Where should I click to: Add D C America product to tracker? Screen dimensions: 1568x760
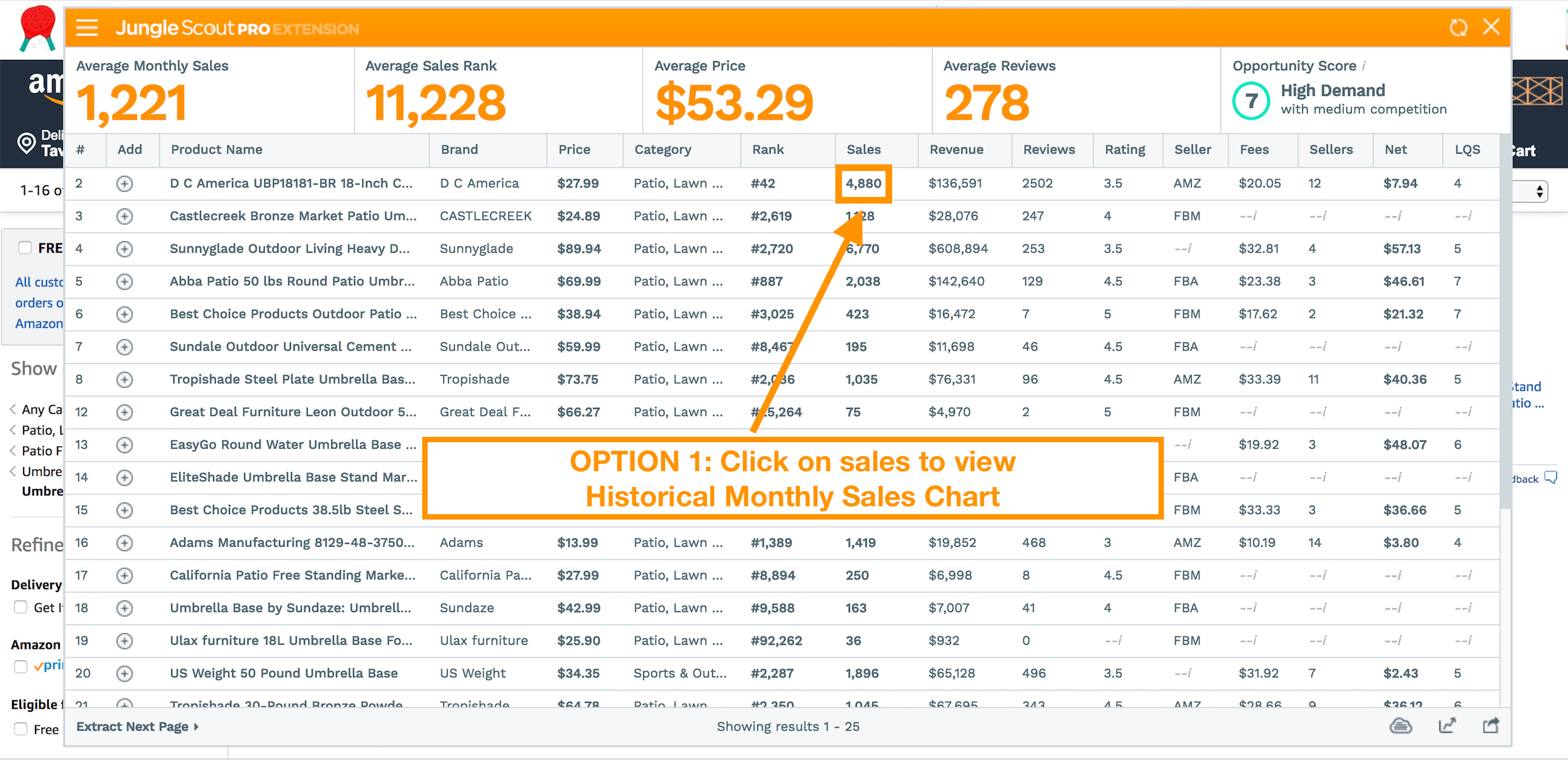(124, 183)
